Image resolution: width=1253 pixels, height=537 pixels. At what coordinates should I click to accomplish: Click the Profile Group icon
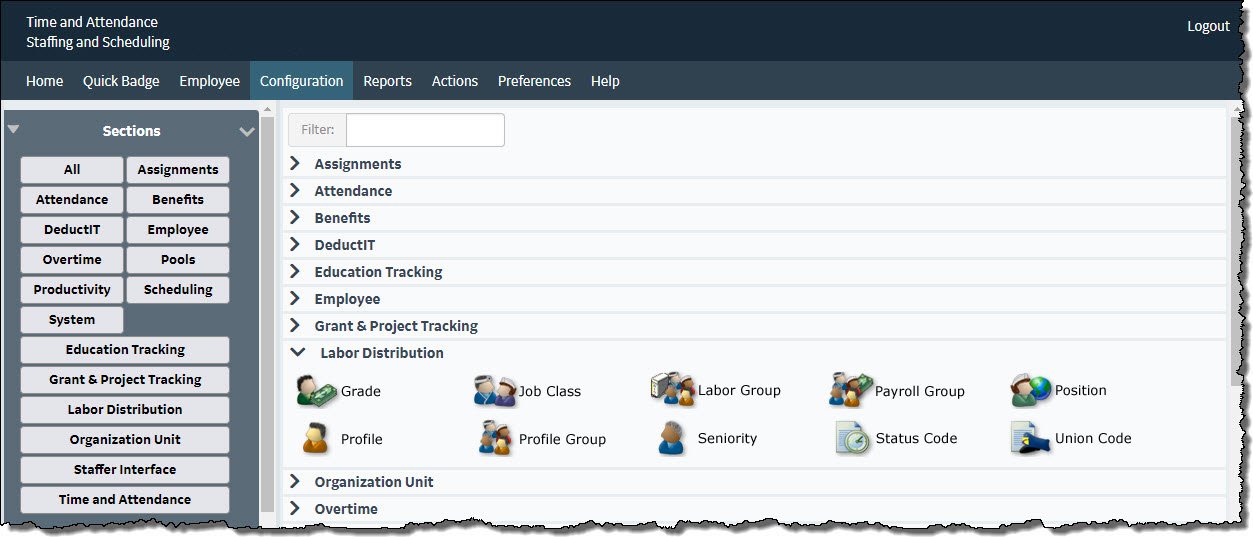pyautogui.click(x=495, y=438)
